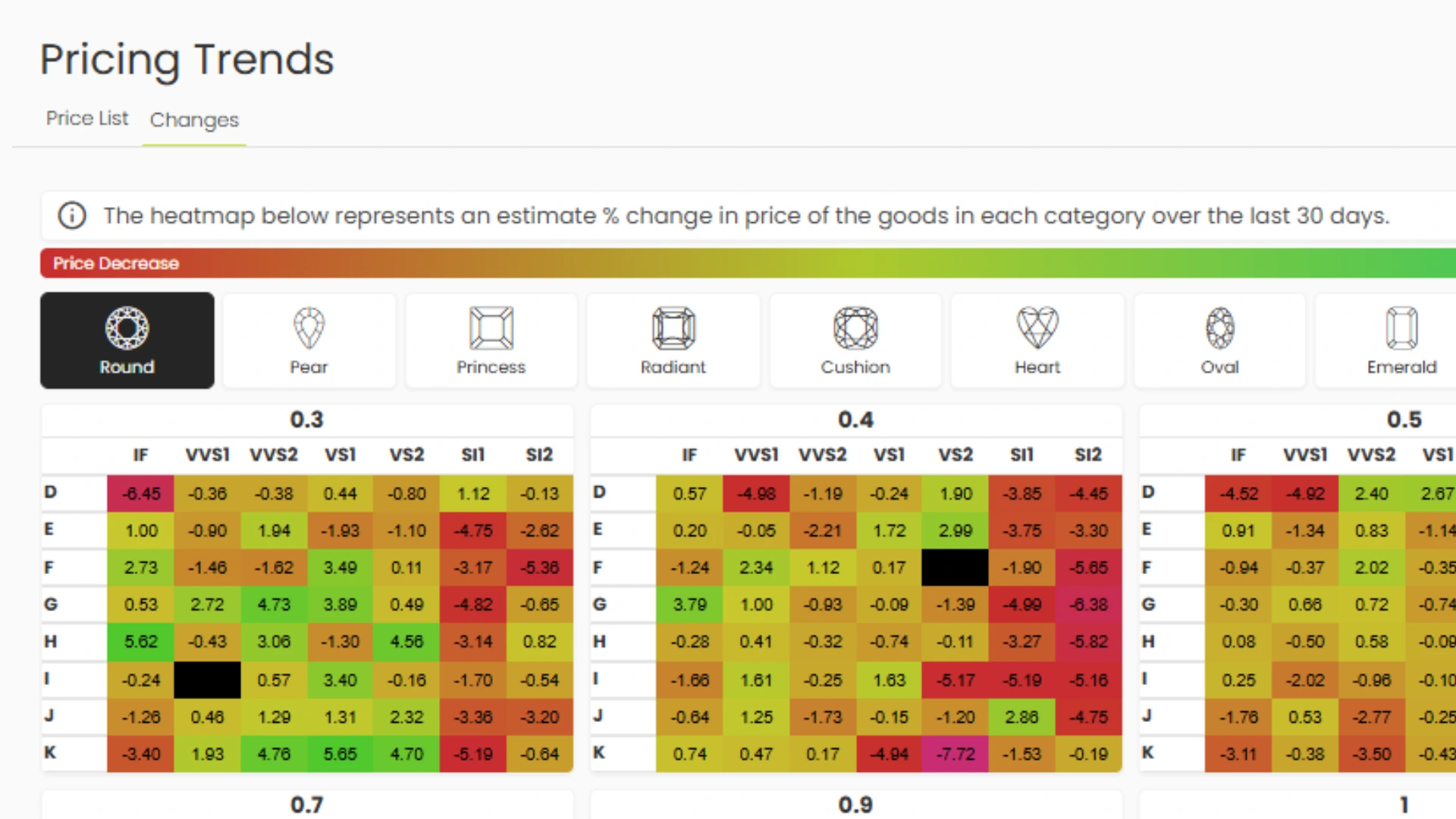Screen dimensions: 1456x819
Task: Select the Oval shape icon
Action: point(1219,328)
